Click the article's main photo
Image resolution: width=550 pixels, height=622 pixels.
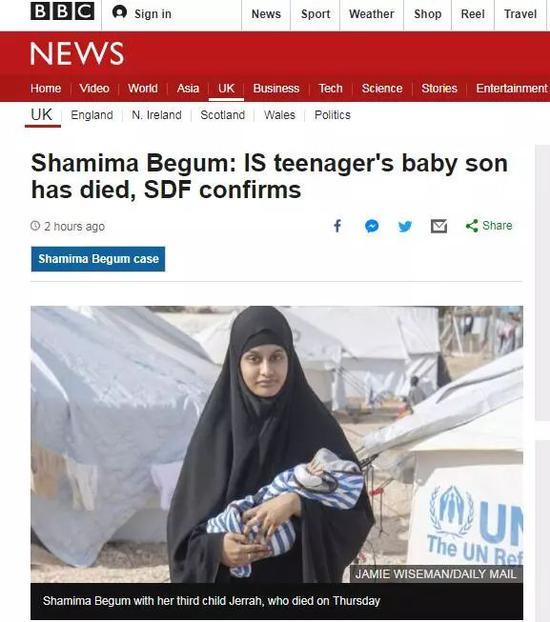point(277,444)
